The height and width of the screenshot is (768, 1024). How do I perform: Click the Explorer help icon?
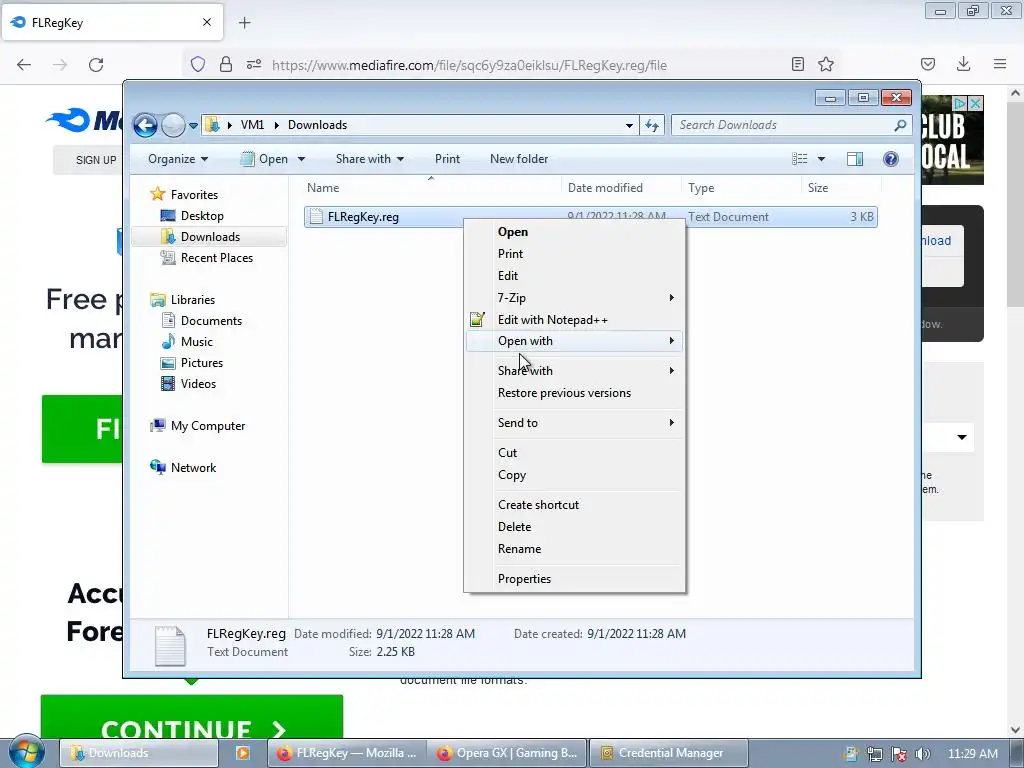click(x=891, y=159)
